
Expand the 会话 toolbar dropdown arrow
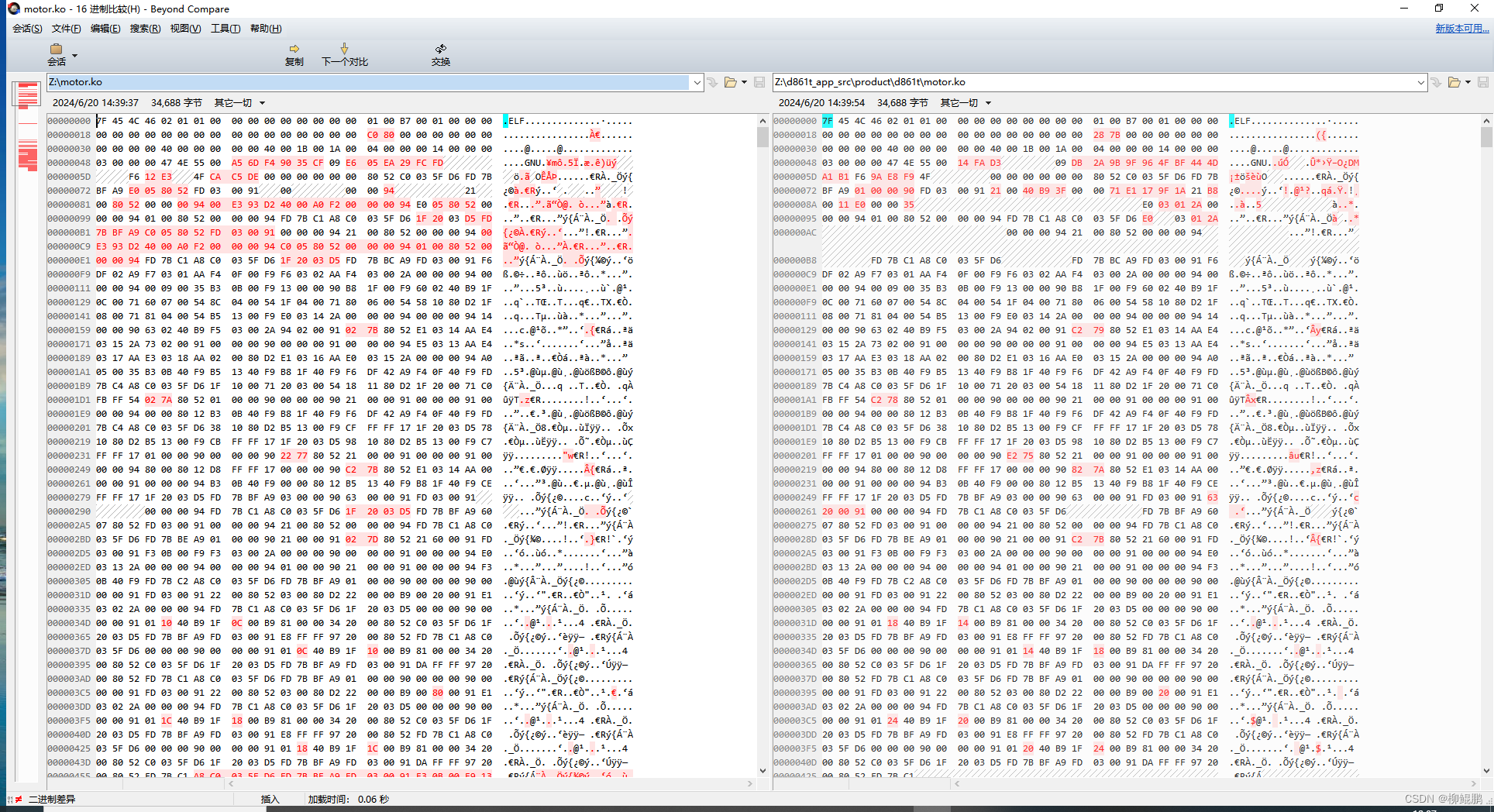pyautogui.click(x=74, y=56)
